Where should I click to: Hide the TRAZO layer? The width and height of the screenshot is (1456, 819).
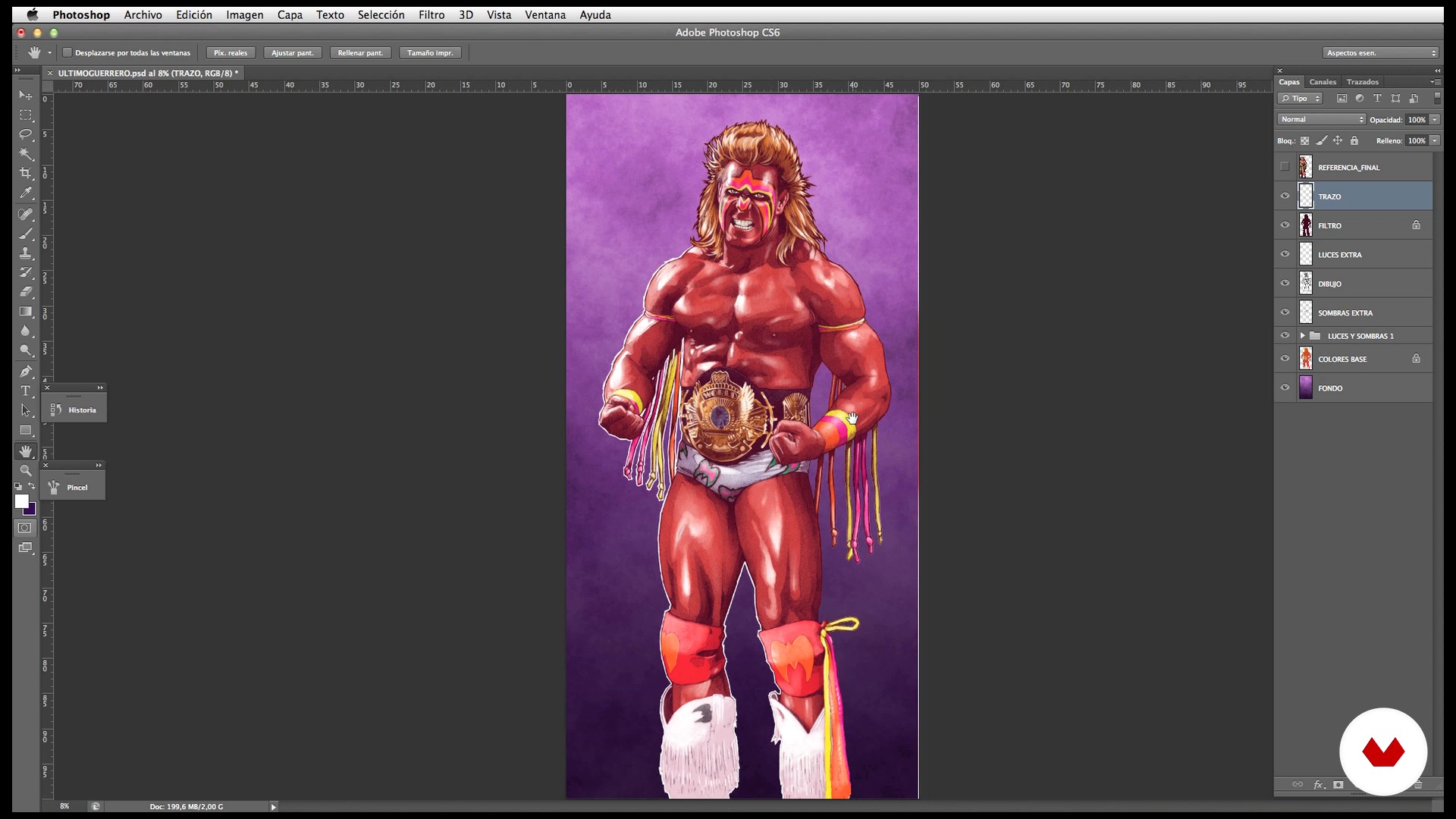coord(1285,196)
